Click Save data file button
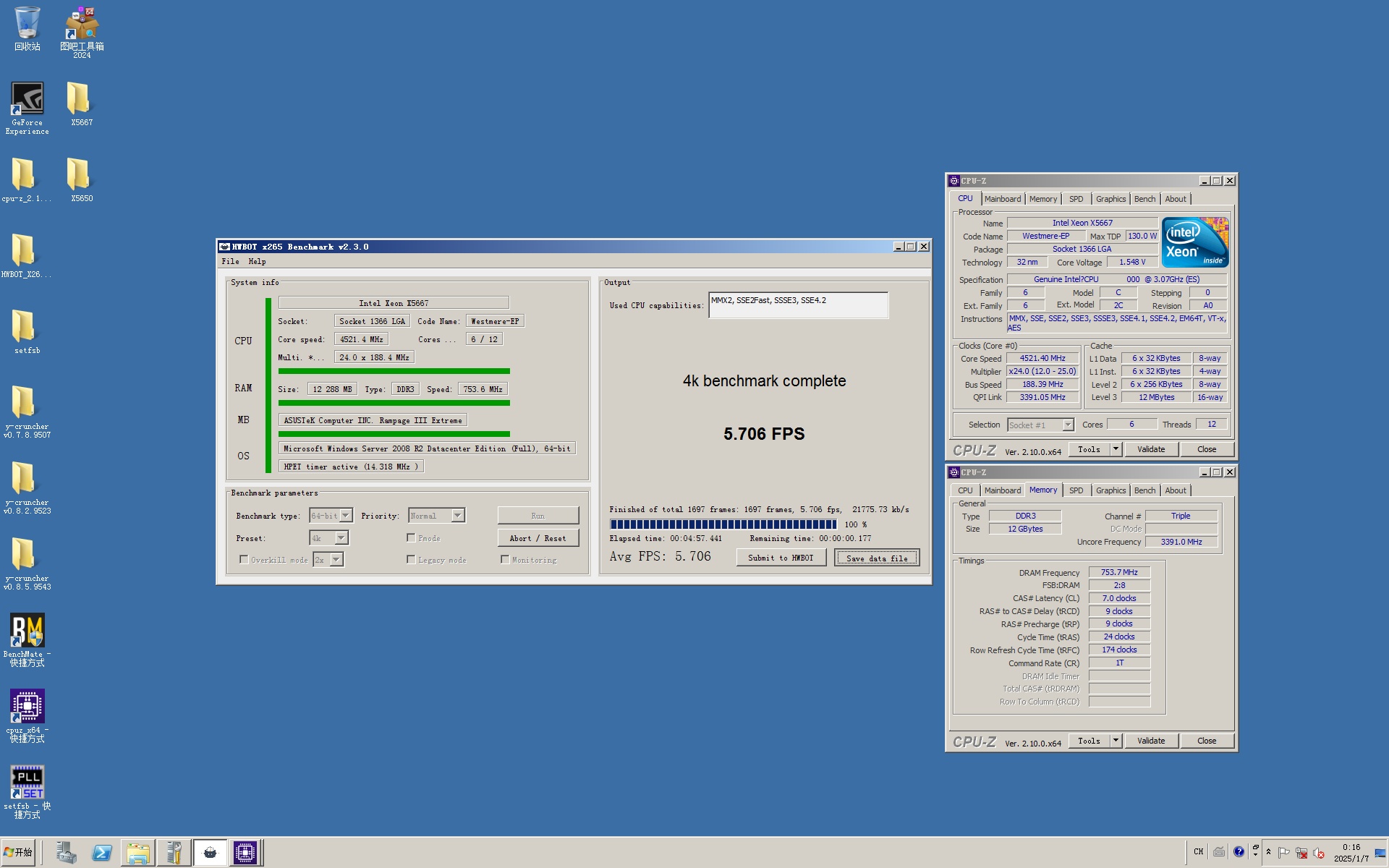 (x=877, y=558)
